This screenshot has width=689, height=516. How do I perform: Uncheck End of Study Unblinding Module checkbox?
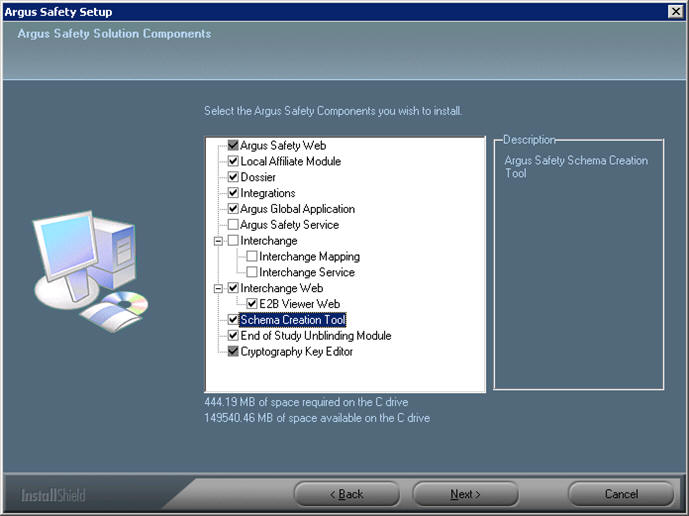[x=233, y=335]
